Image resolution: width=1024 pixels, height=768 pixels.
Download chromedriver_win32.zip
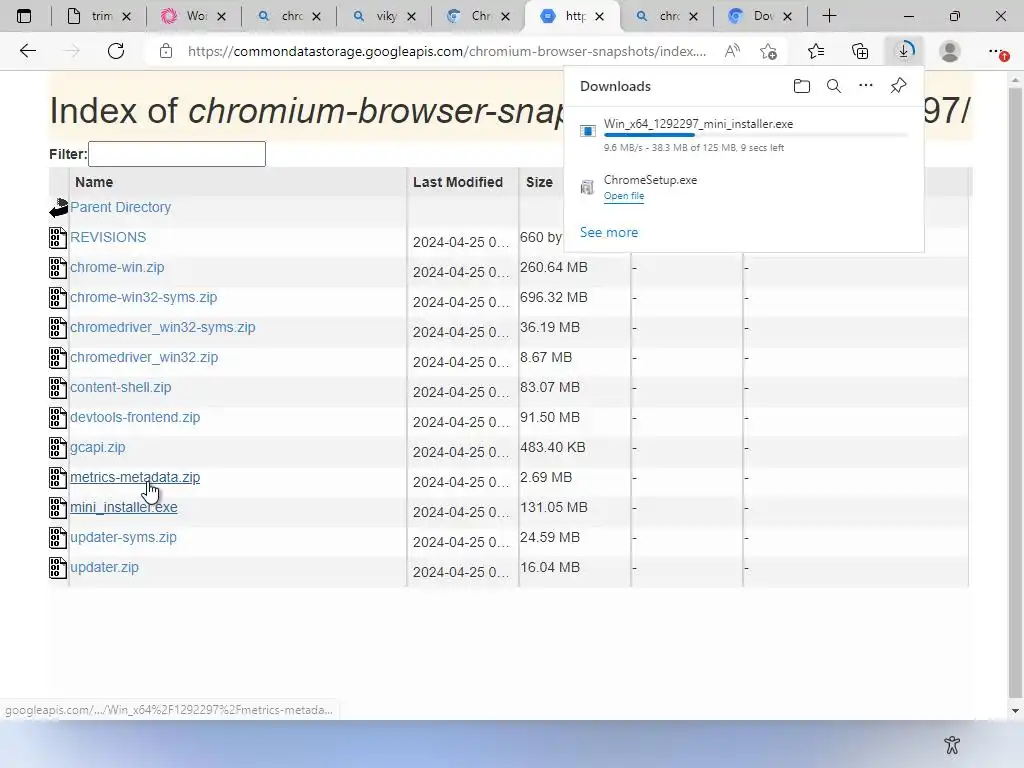[144, 357]
